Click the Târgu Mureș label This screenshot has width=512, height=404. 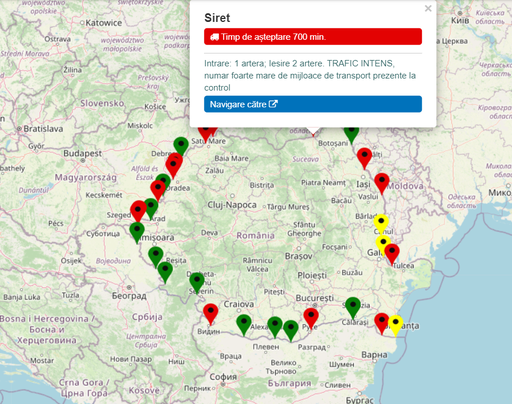(x=288, y=207)
